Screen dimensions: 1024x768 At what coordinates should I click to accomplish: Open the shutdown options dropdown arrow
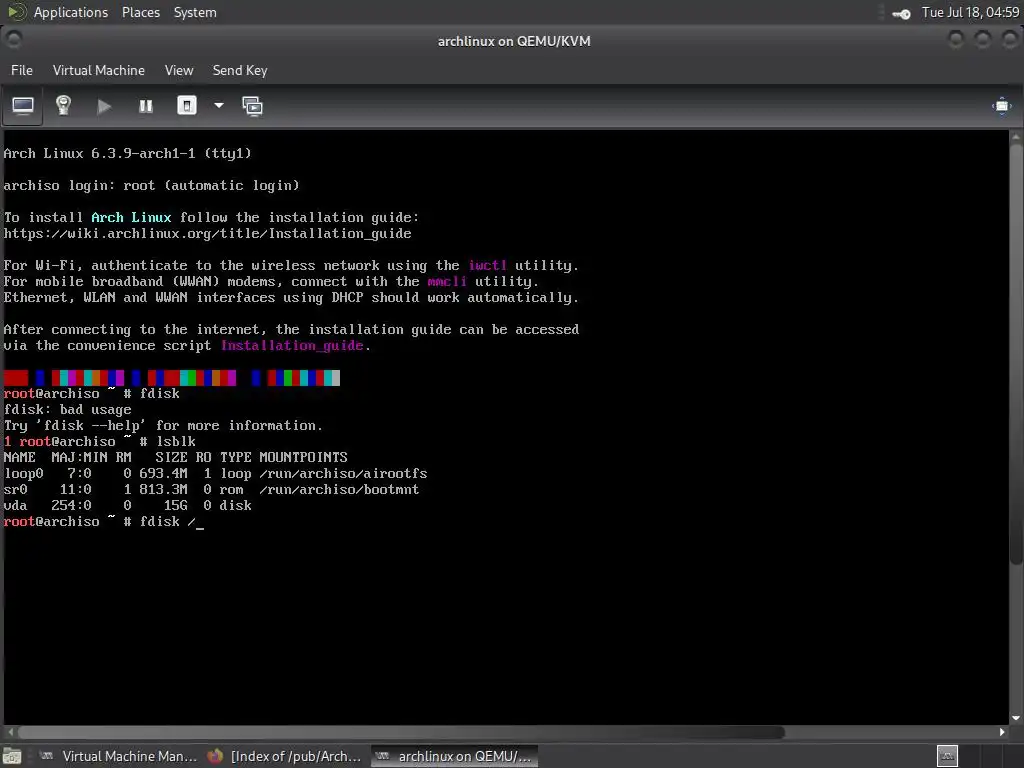pyautogui.click(x=219, y=105)
